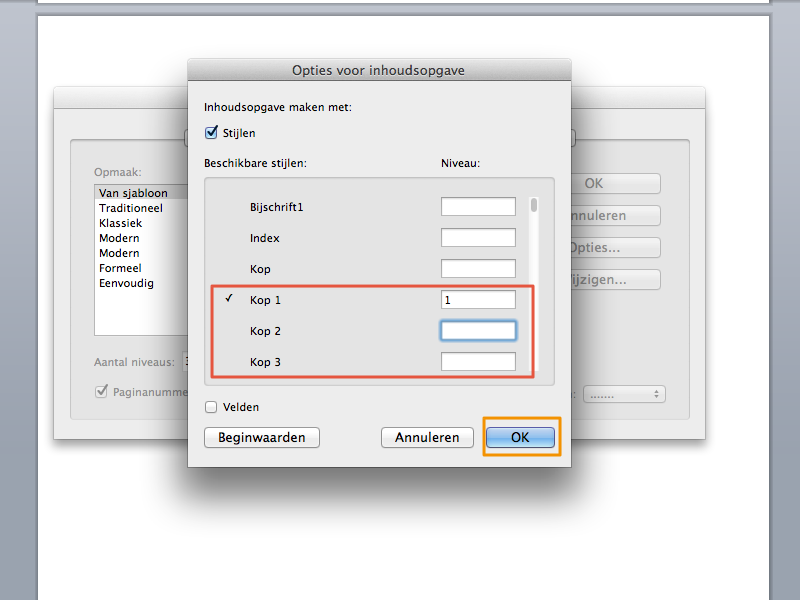Image resolution: width=800 pixels, height=600 pixels.
Task: Toggle Paginanummers checkbox in background dialog
Action: coord(102,391)
